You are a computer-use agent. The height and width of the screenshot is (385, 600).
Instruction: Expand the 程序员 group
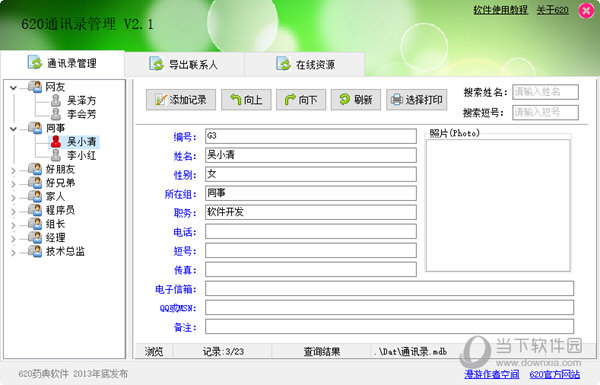[x=13, y=211]
